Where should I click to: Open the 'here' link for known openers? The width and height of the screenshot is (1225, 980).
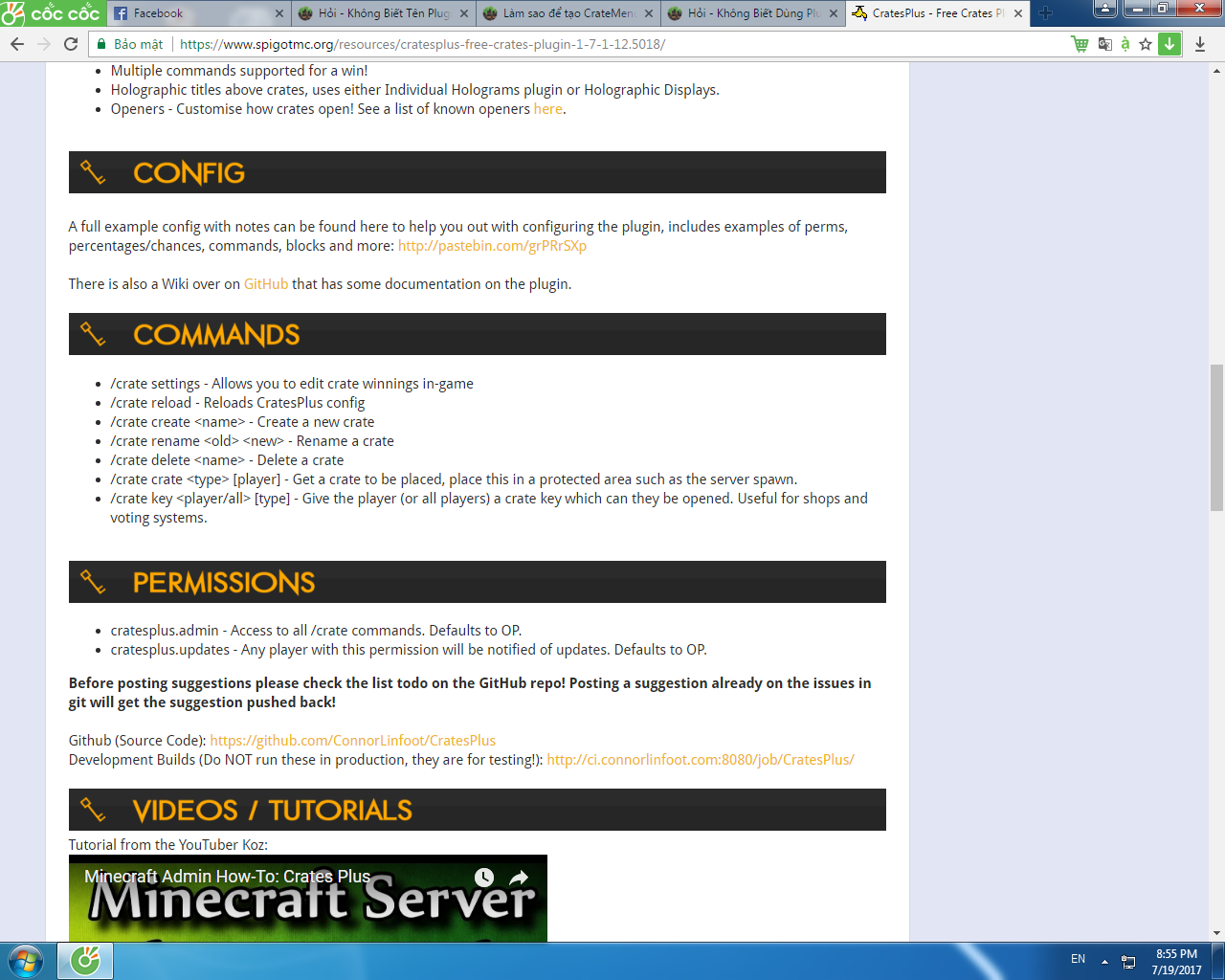pos(548,109)
